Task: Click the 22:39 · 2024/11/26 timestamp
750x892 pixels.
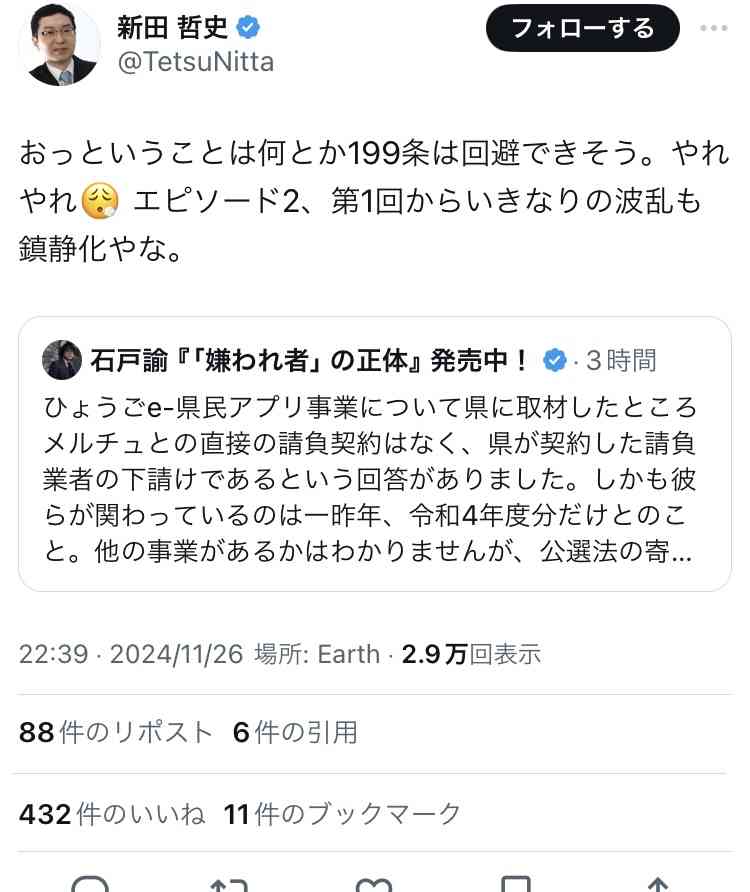Action: click(x=131, y=654)
